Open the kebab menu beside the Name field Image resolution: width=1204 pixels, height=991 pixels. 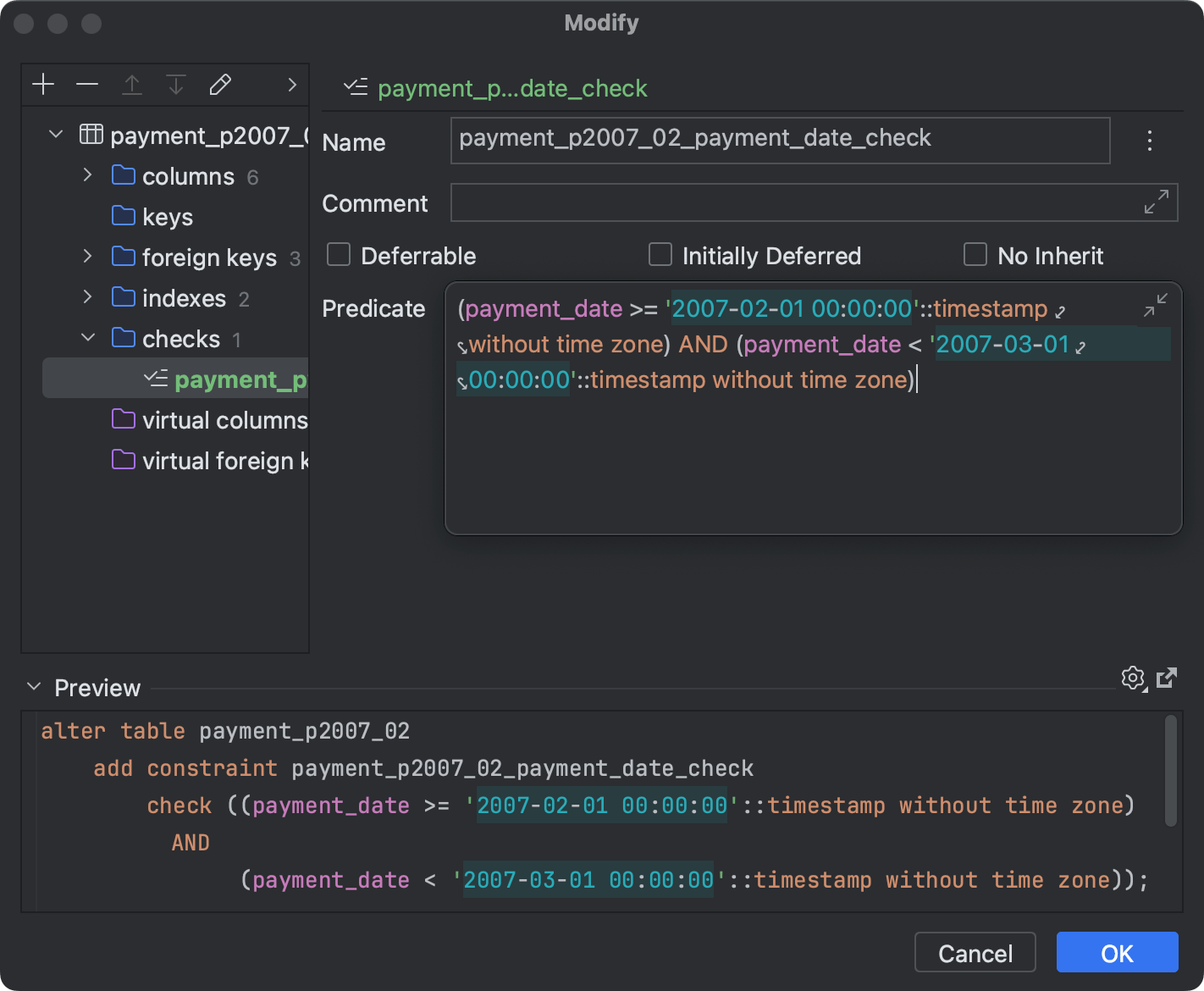(x=1149, y=141)
